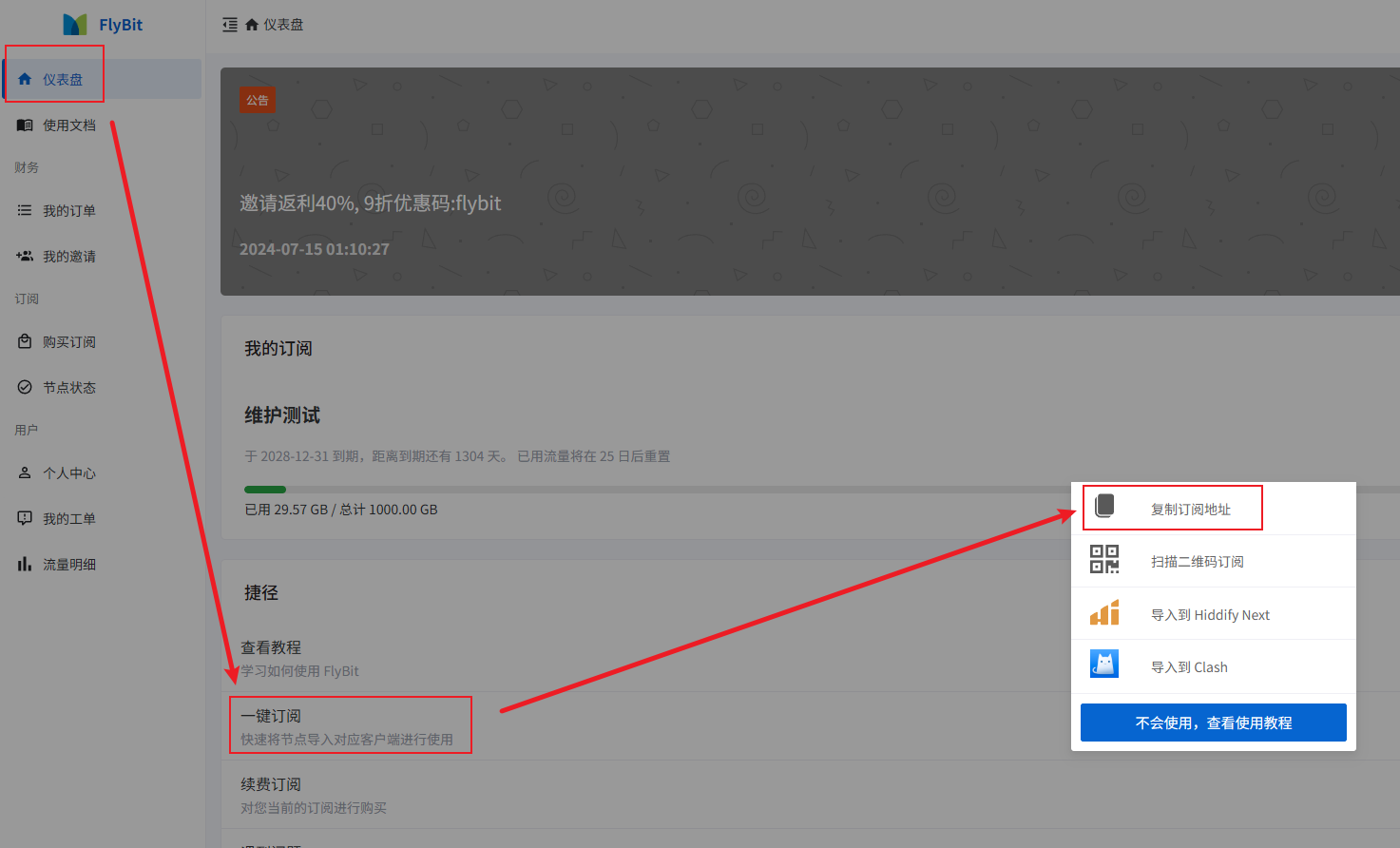Click the QR code scan icon
This screenshot has width=1400, height=848.
[1104, 560]
